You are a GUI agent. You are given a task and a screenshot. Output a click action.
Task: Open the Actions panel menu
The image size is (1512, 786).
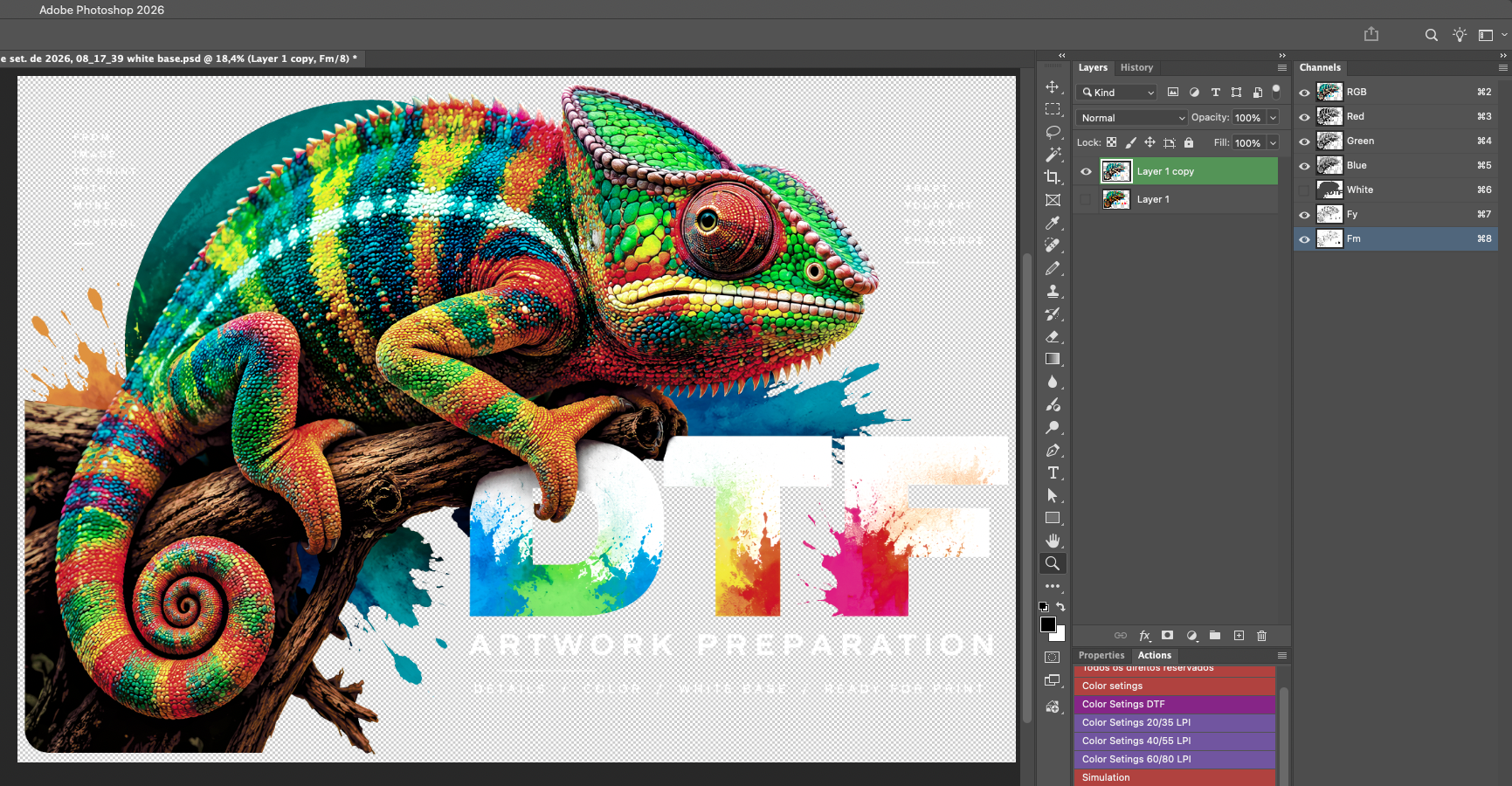point(1282,655)
